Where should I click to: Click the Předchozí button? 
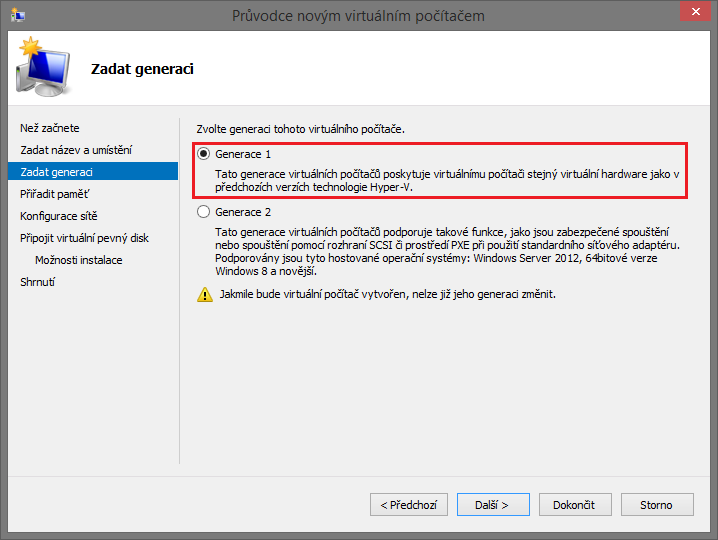tap(408, 505)
